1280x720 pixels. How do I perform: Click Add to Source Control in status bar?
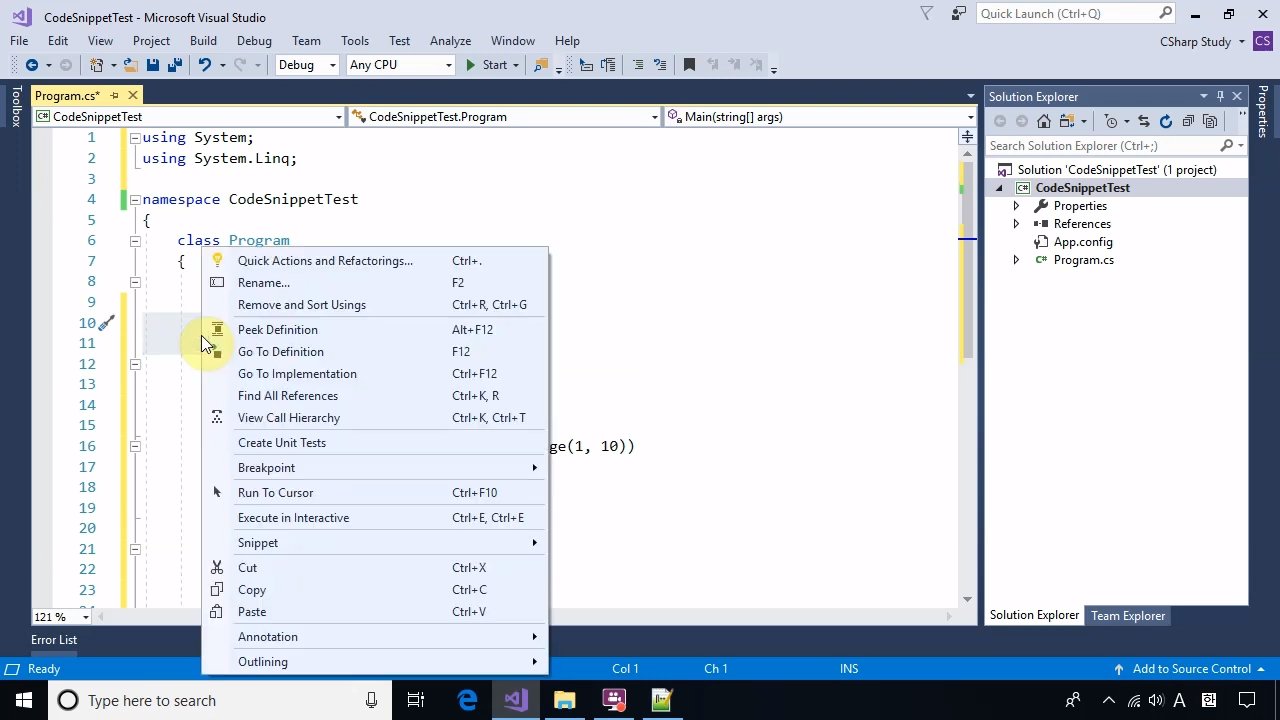[1190, 669]
